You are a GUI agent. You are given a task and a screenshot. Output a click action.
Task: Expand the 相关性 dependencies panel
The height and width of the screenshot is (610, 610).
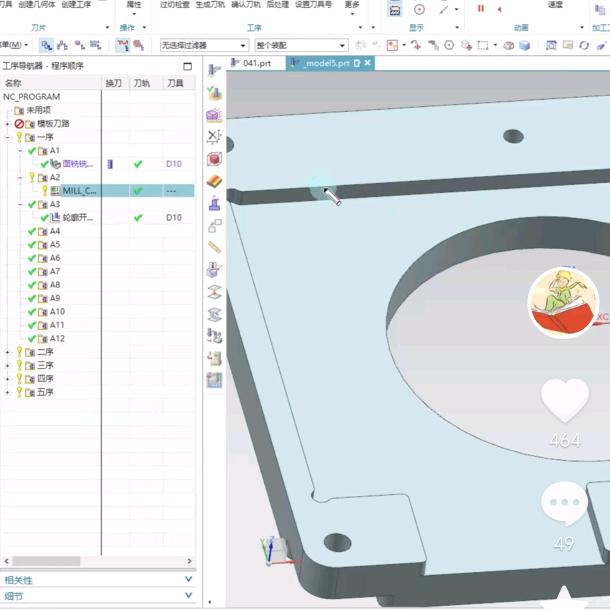[x=188, y=580]
